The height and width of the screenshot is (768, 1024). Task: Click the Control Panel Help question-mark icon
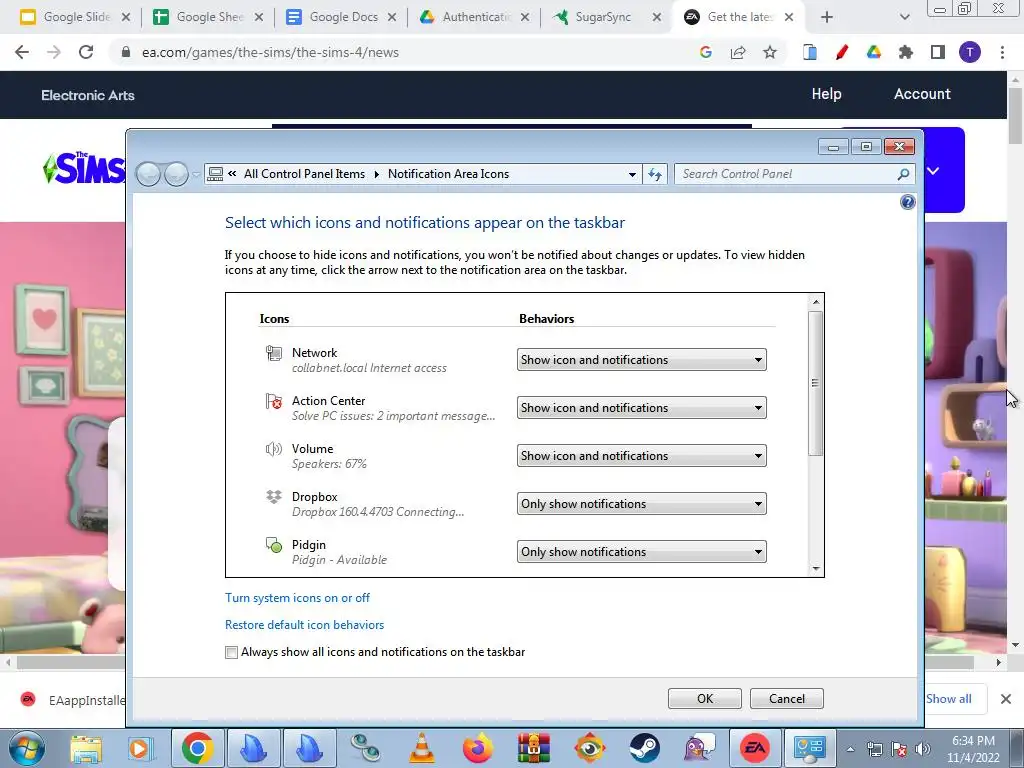click(908, 202)
